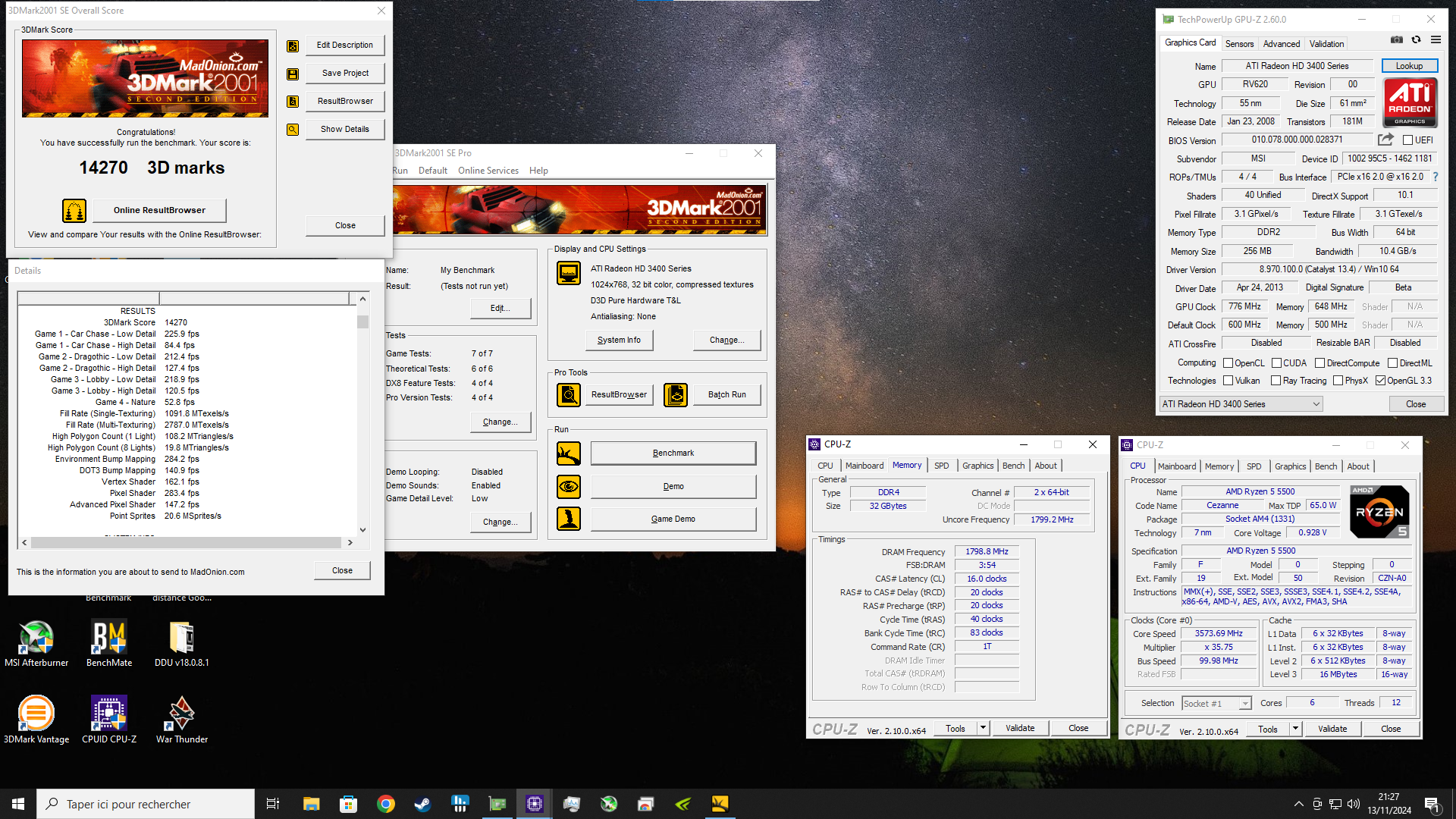1456x819 pixels.
Task: Click the Demo eye icon
Action: tap(569, 486)
